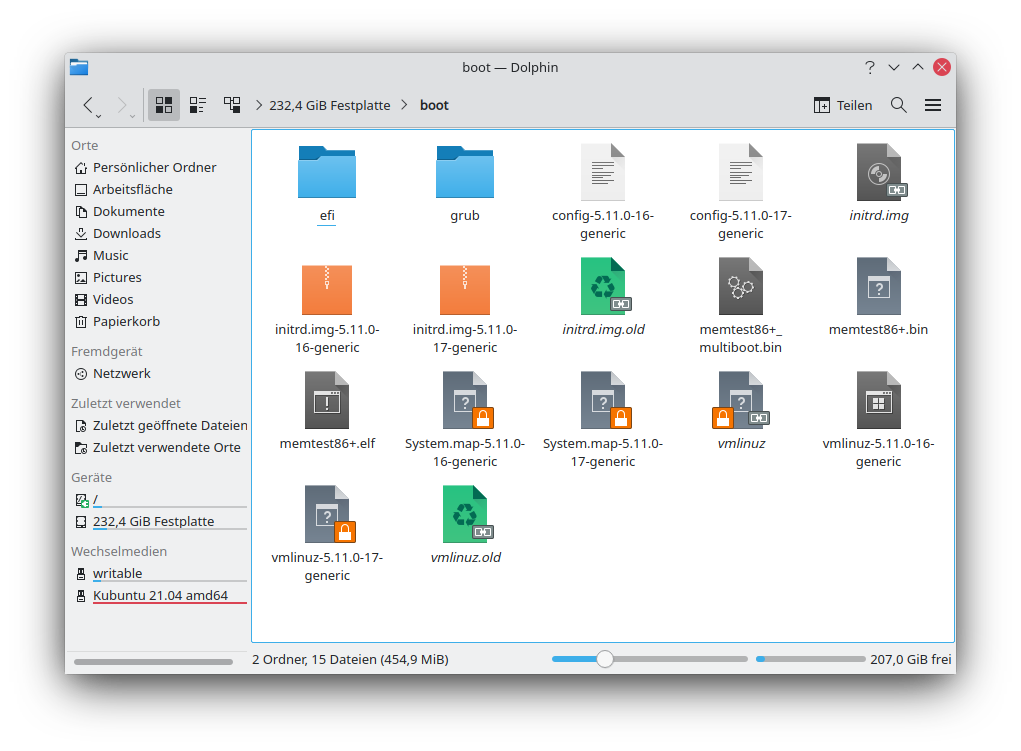
Task: Select initrd.img-5.11.0-16-generic archive icon
Action: (327, 289)
